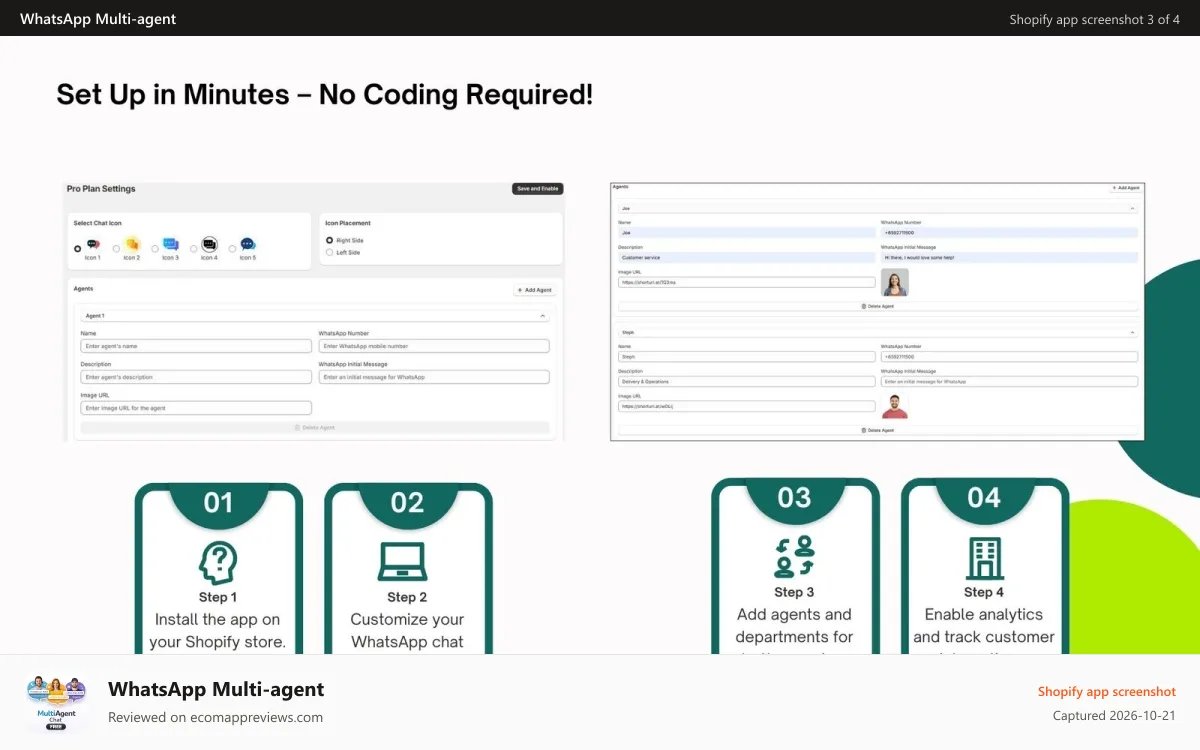Click Joe's 'Customer service' description field
The height and width of the screenshot is (750, 1200).
[x=747, y=257]
